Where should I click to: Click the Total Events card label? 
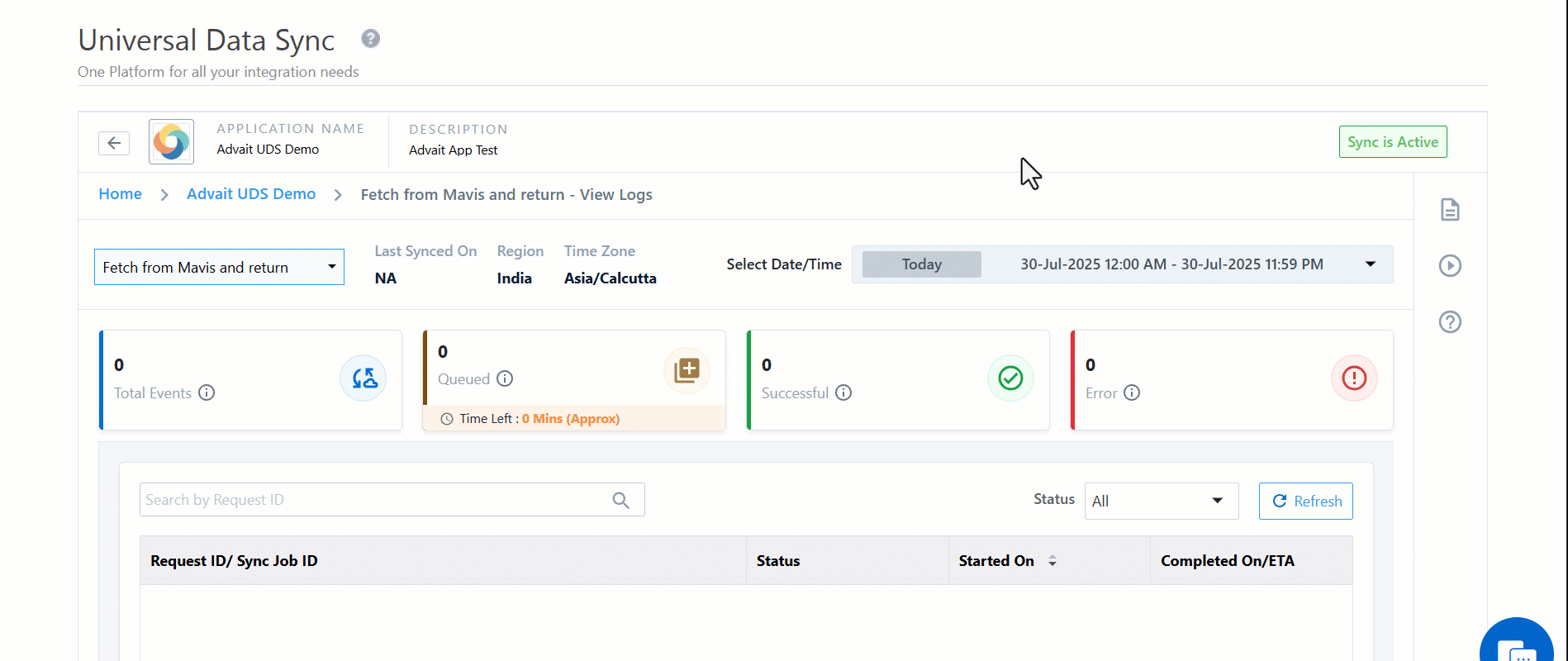153,393
